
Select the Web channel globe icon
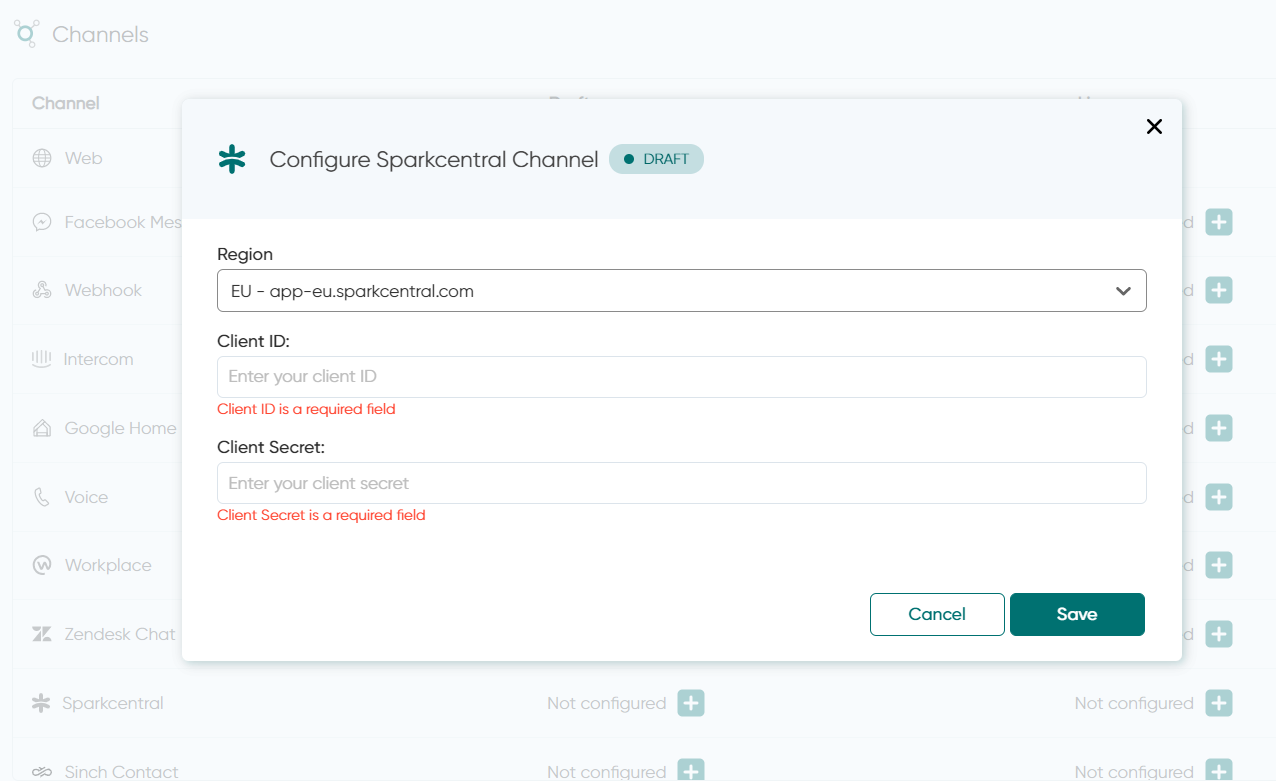(x=42, y=158)
